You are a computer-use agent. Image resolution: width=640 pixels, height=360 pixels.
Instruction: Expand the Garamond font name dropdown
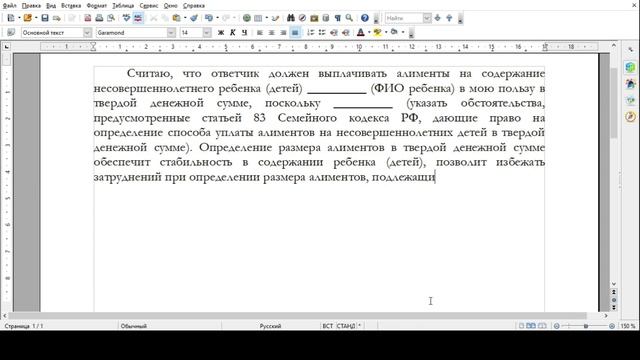[171, 32]
